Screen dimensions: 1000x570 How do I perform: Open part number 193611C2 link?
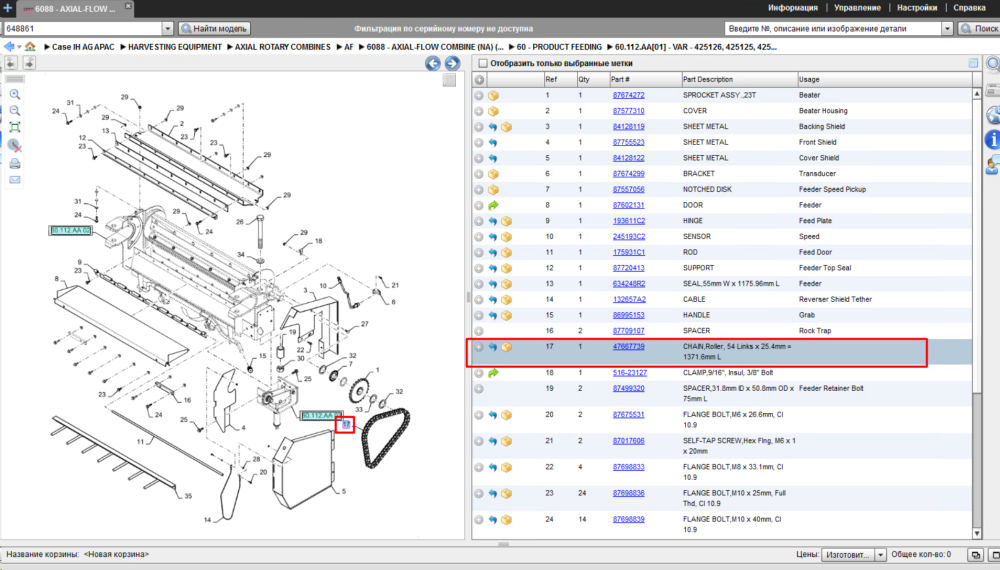[x=629, y=221]
